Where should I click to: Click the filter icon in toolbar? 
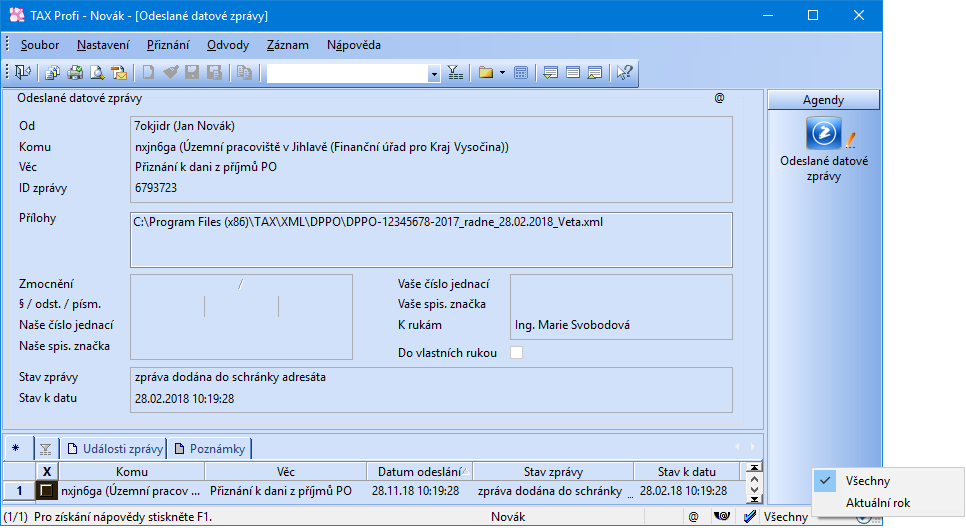pyautogui.click(x=455, y=73)
